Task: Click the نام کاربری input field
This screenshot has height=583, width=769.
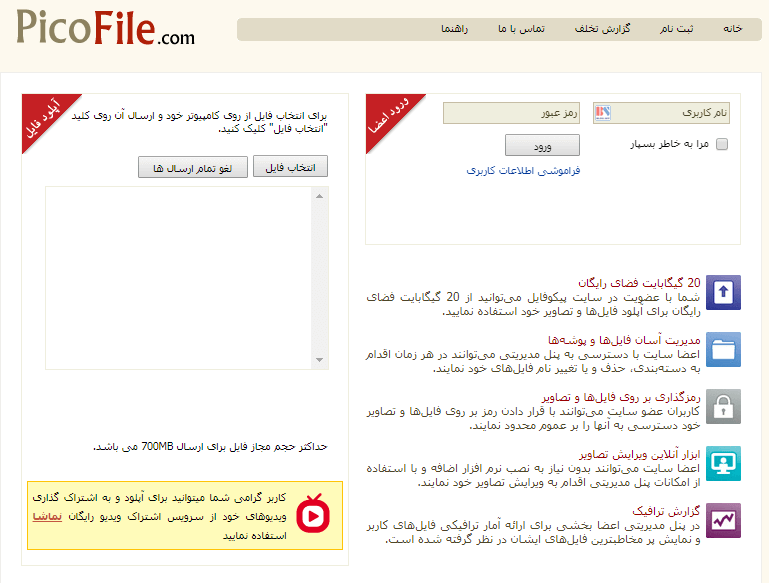Action: pos(661,113)
